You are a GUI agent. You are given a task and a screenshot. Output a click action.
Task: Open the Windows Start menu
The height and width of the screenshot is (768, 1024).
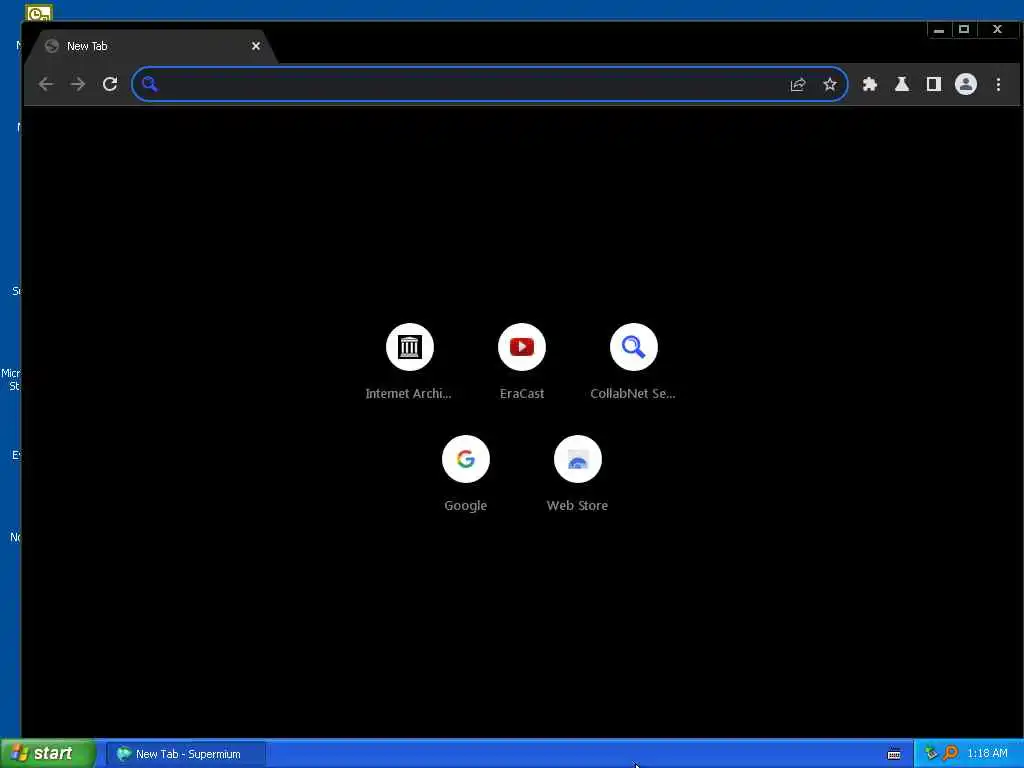click(x=48, y=754)
